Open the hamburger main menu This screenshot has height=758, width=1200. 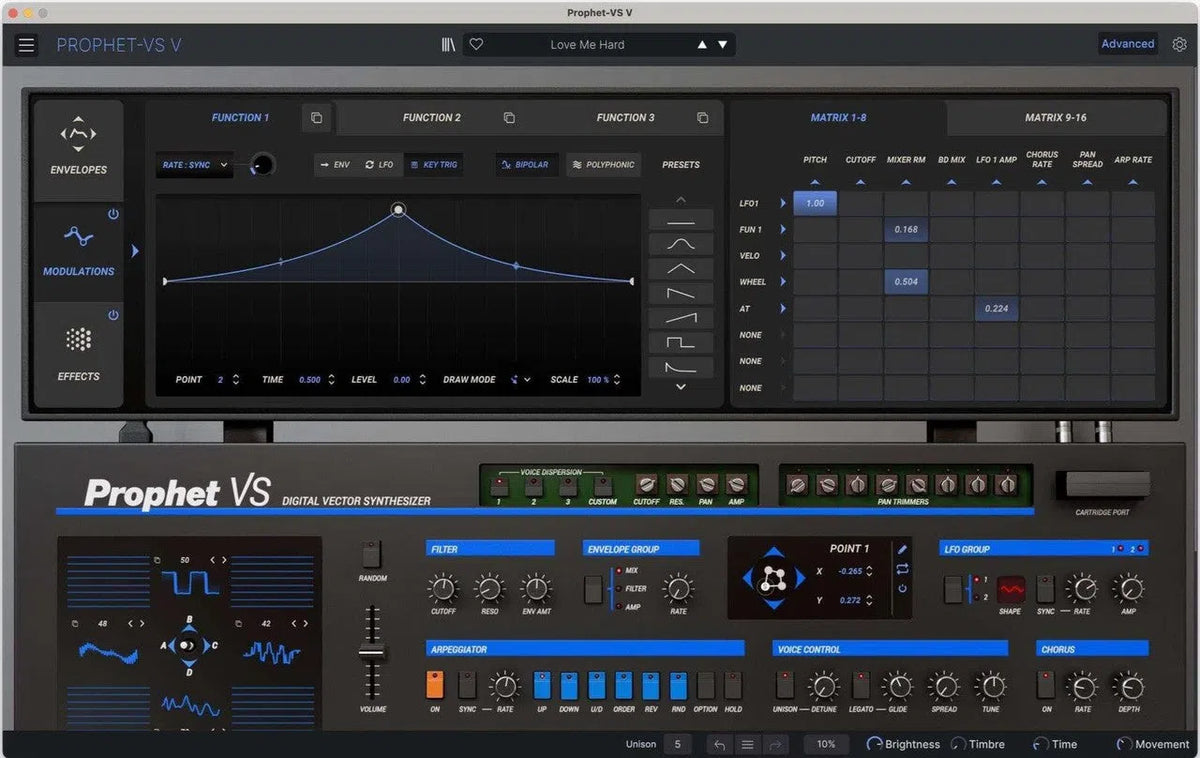pos(26,45)
